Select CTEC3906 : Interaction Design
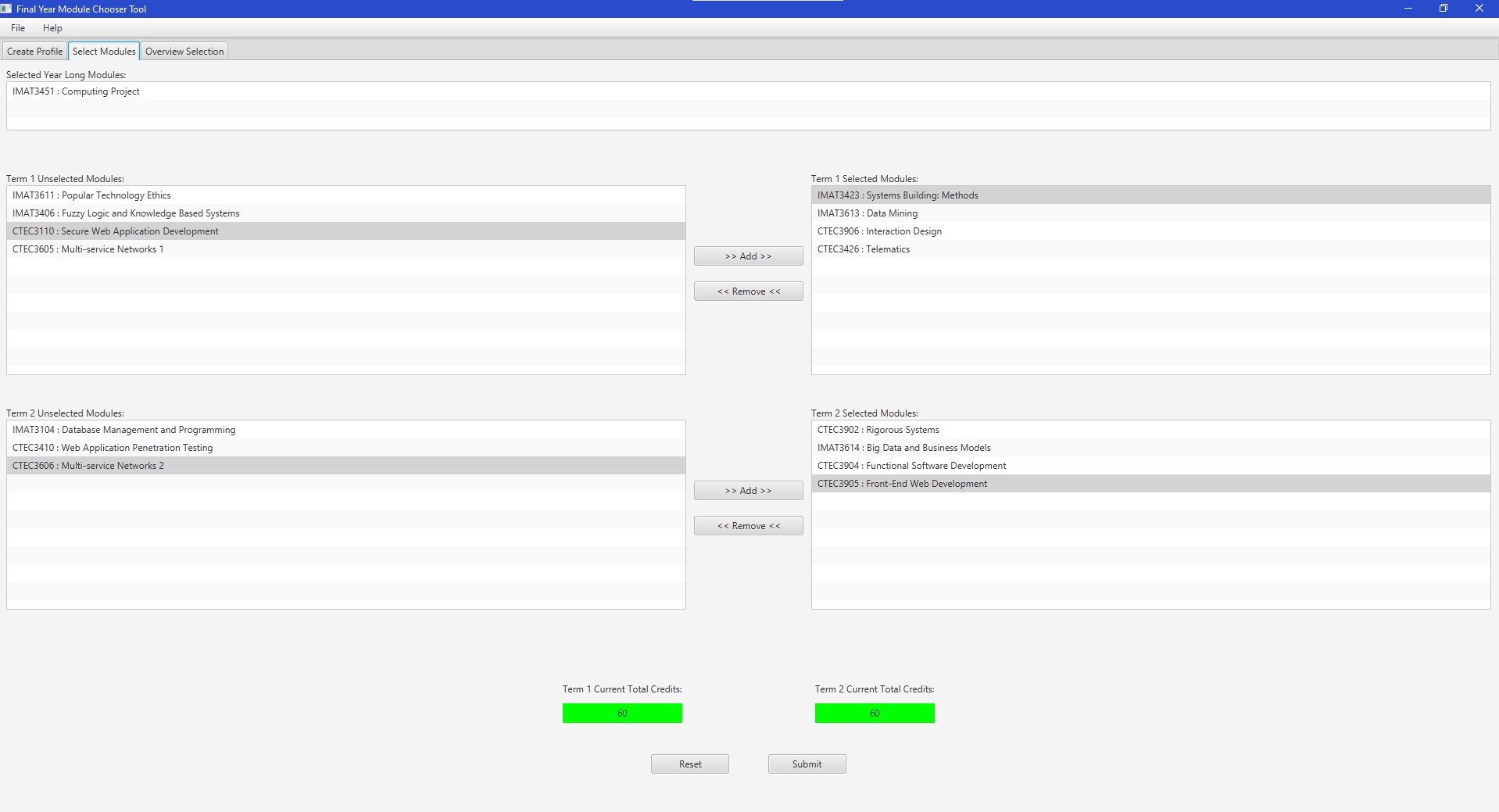The image size is (1499, 812). [1151, 231]
